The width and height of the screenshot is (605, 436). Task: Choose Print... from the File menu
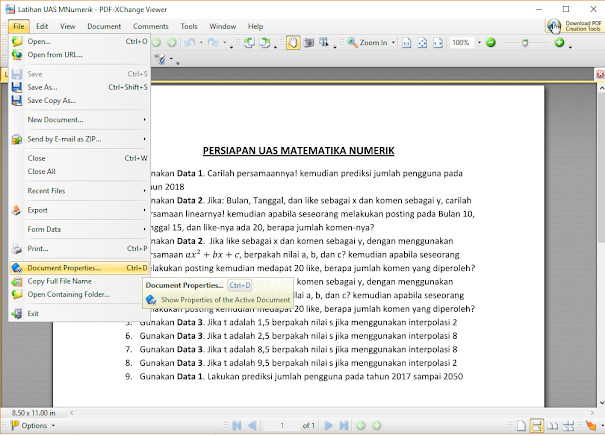(x=79, y=248)
